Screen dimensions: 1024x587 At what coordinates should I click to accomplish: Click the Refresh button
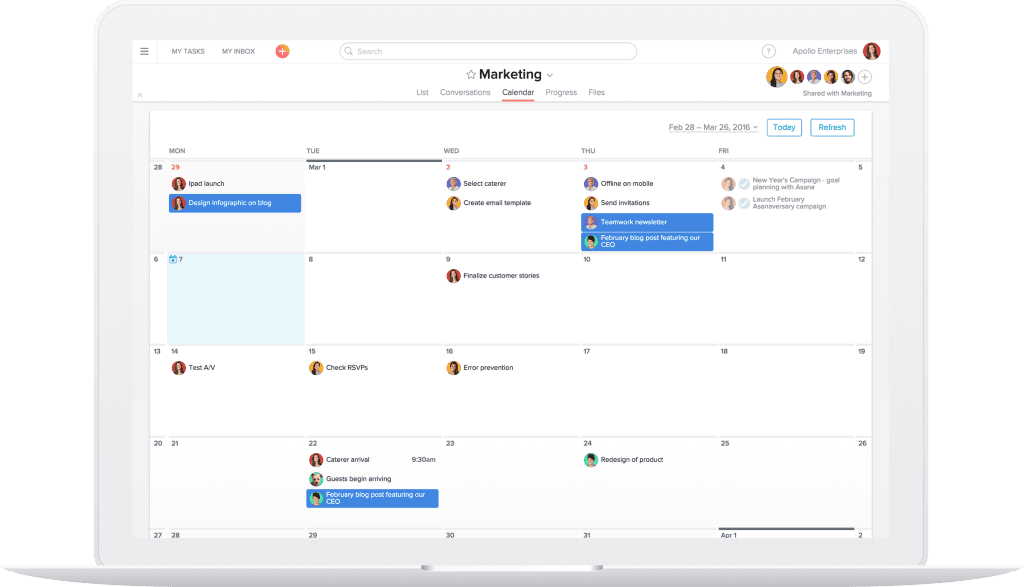point(832,127)
